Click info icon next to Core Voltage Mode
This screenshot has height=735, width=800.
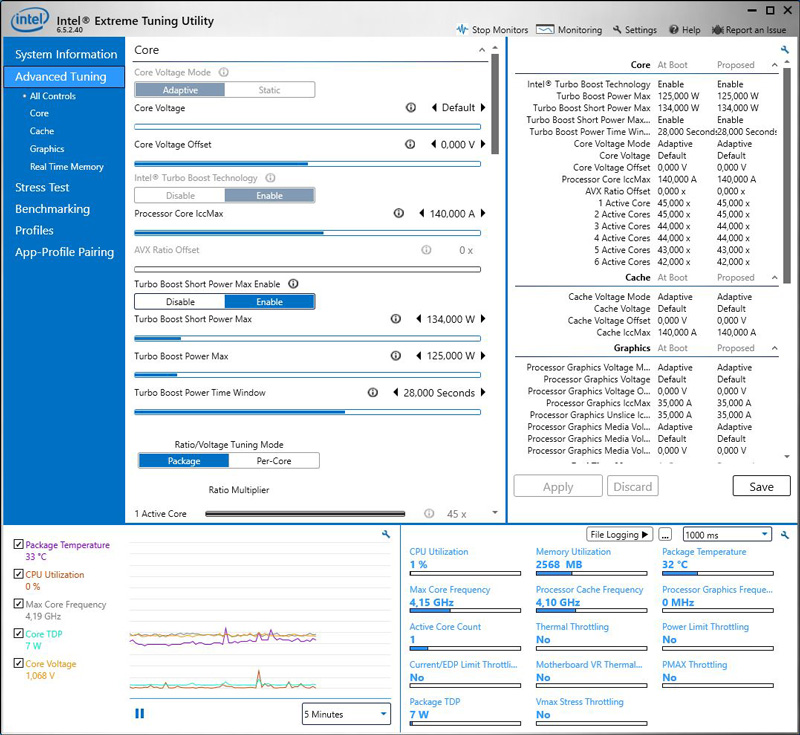point(223,72)
